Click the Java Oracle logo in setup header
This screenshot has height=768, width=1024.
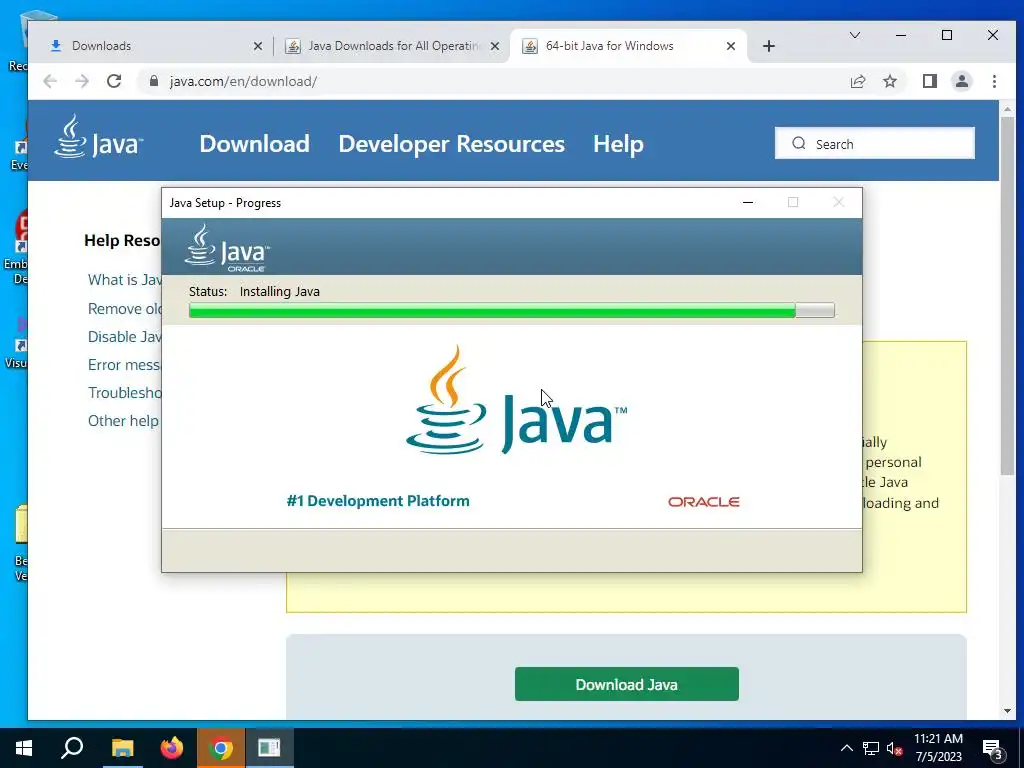(227, 248)
